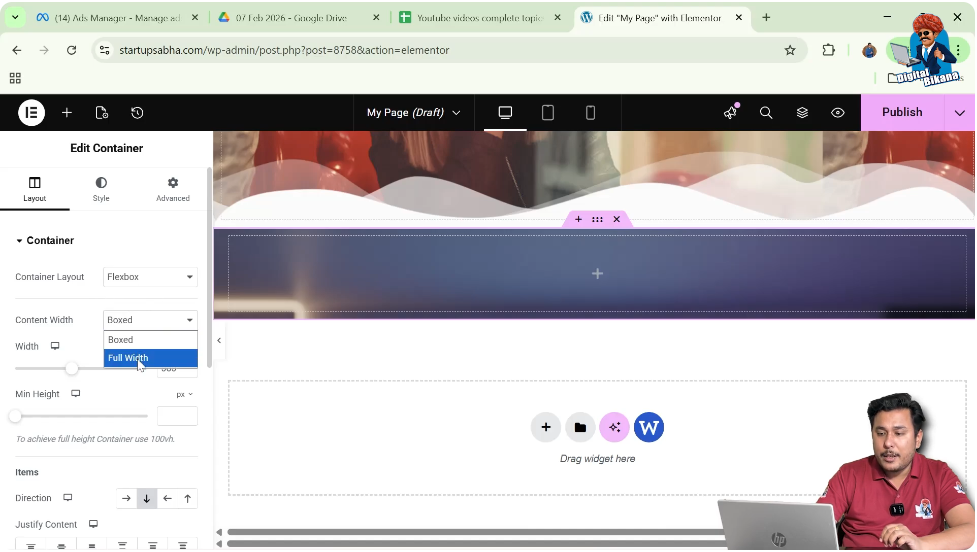Set direction to column down arrow
This screenshot has width=977, height=552.
[146, 498]
